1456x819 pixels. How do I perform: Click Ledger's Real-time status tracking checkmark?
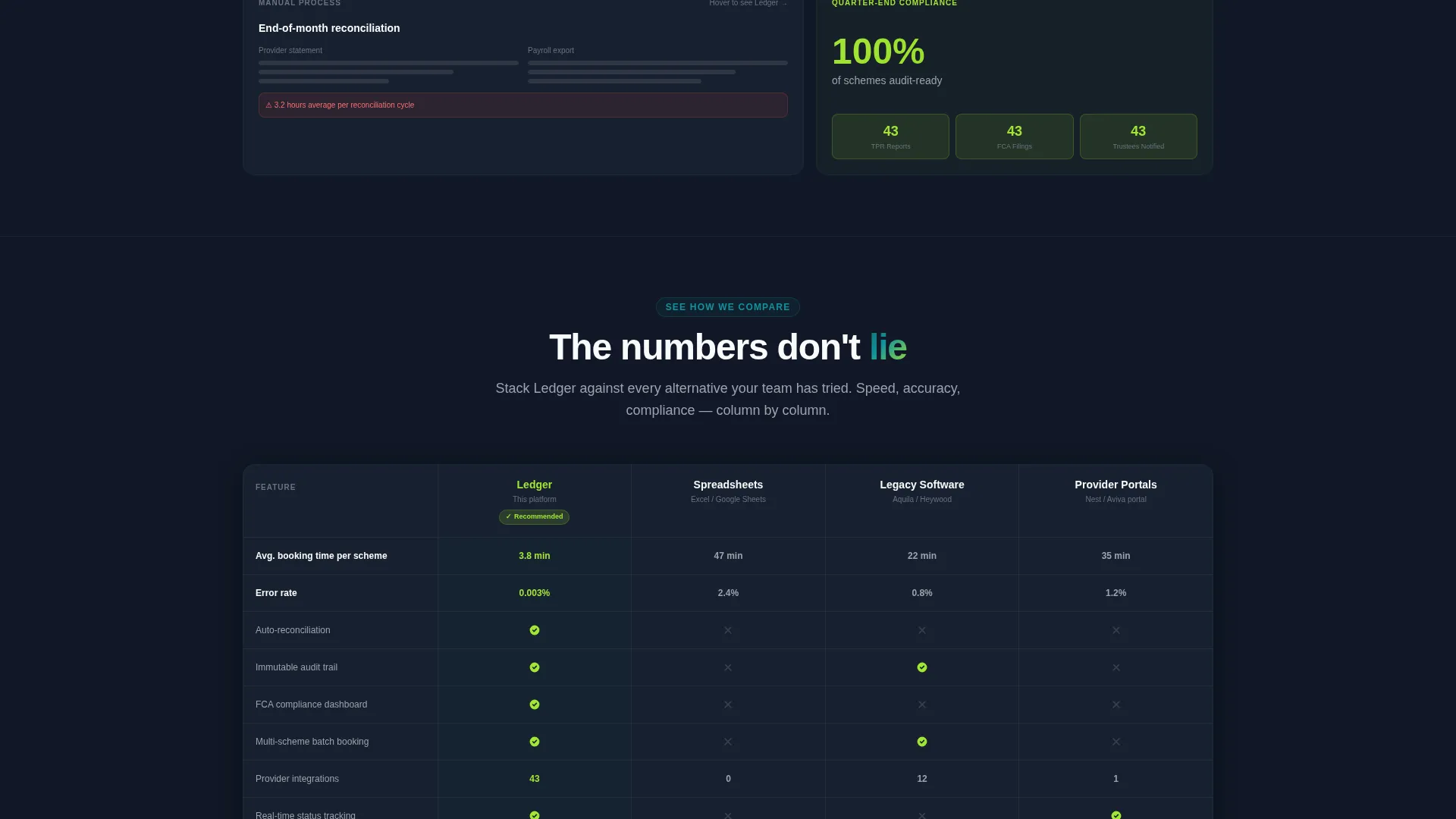(535, 815)
